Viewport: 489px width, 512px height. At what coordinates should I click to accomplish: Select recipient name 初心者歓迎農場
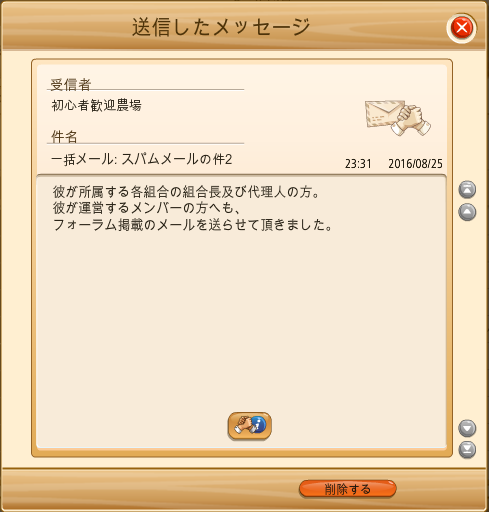point(96,105)
